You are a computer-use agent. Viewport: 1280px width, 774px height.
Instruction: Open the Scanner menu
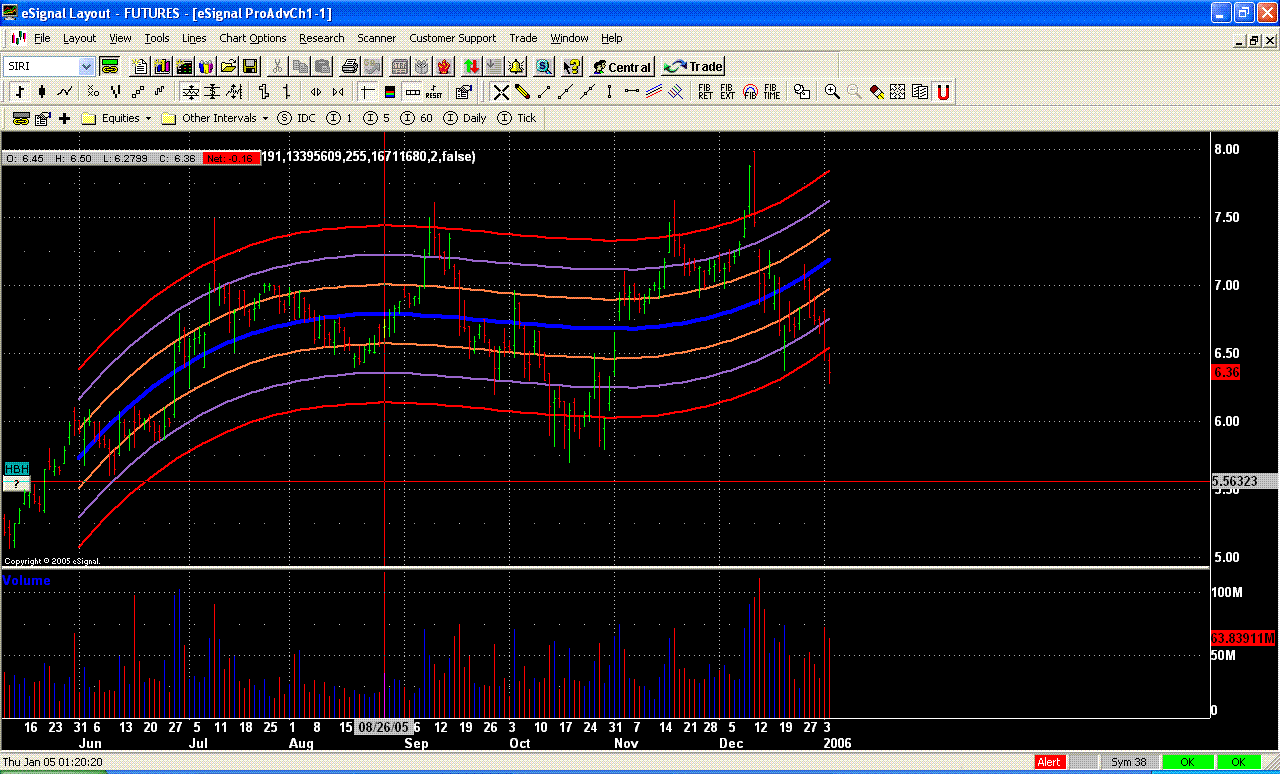click(x=376, y=38)
